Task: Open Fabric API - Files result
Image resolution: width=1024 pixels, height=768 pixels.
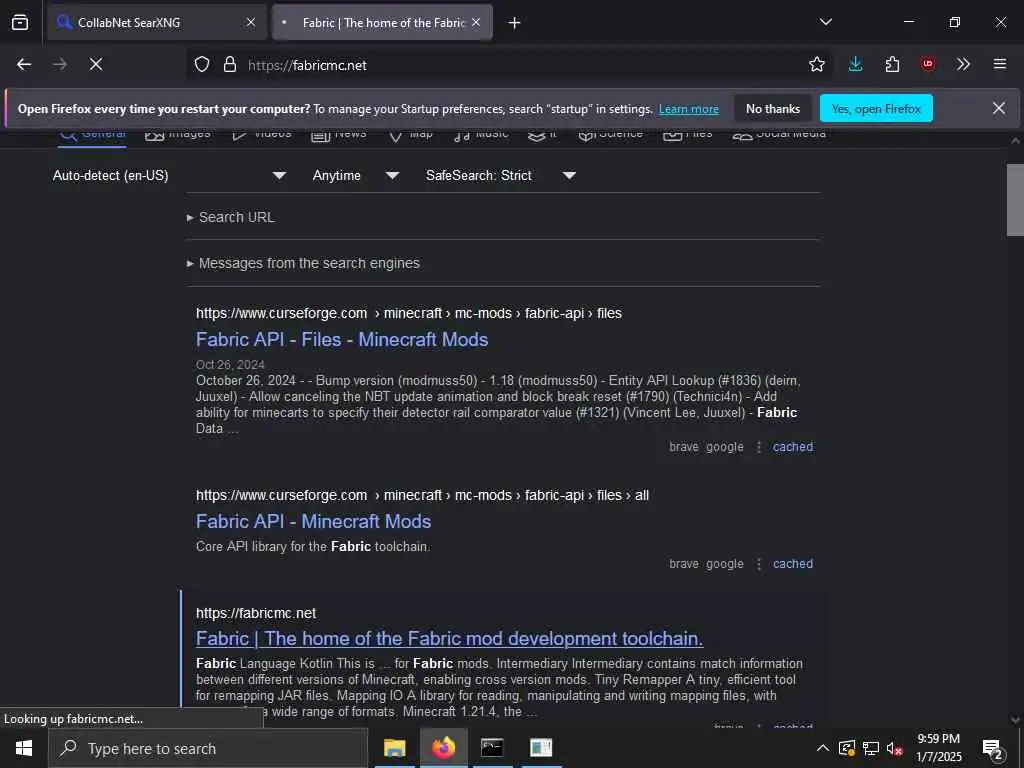Action: pyautogui.click(x=342, y=340)
